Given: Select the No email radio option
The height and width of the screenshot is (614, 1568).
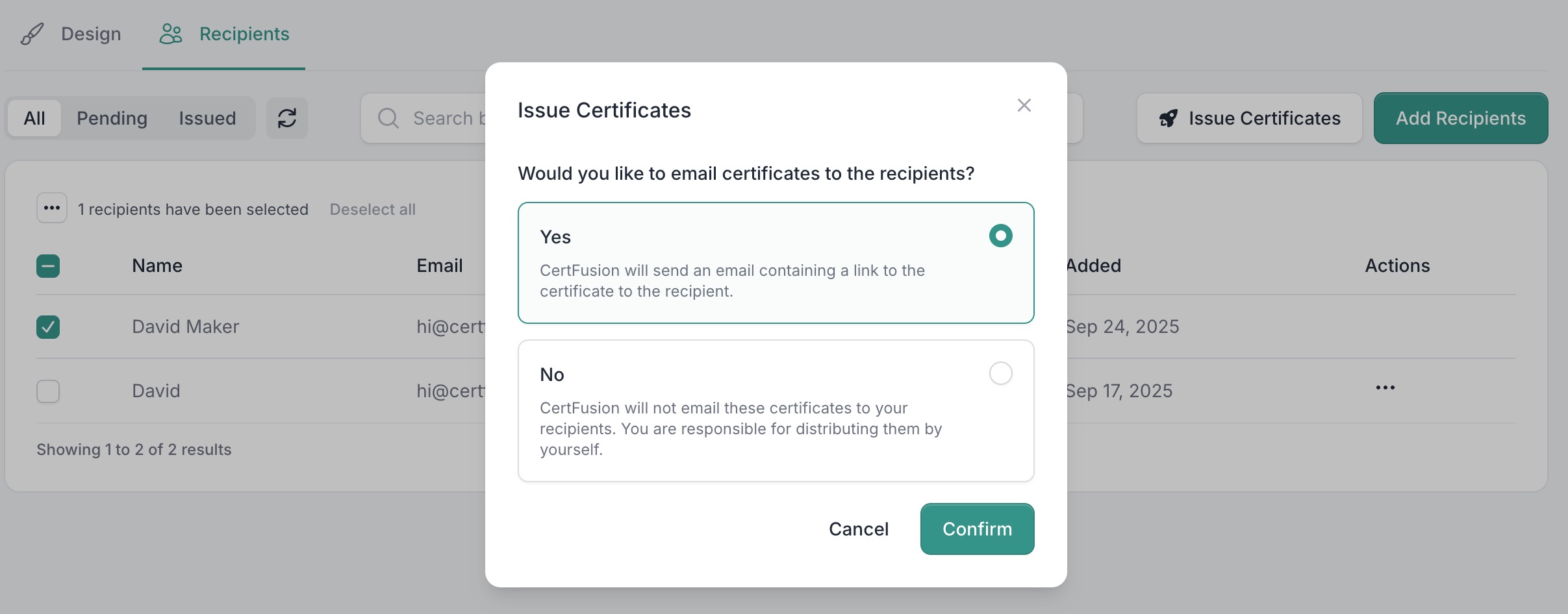Looking at the screenshot, I should point(1000,373).
